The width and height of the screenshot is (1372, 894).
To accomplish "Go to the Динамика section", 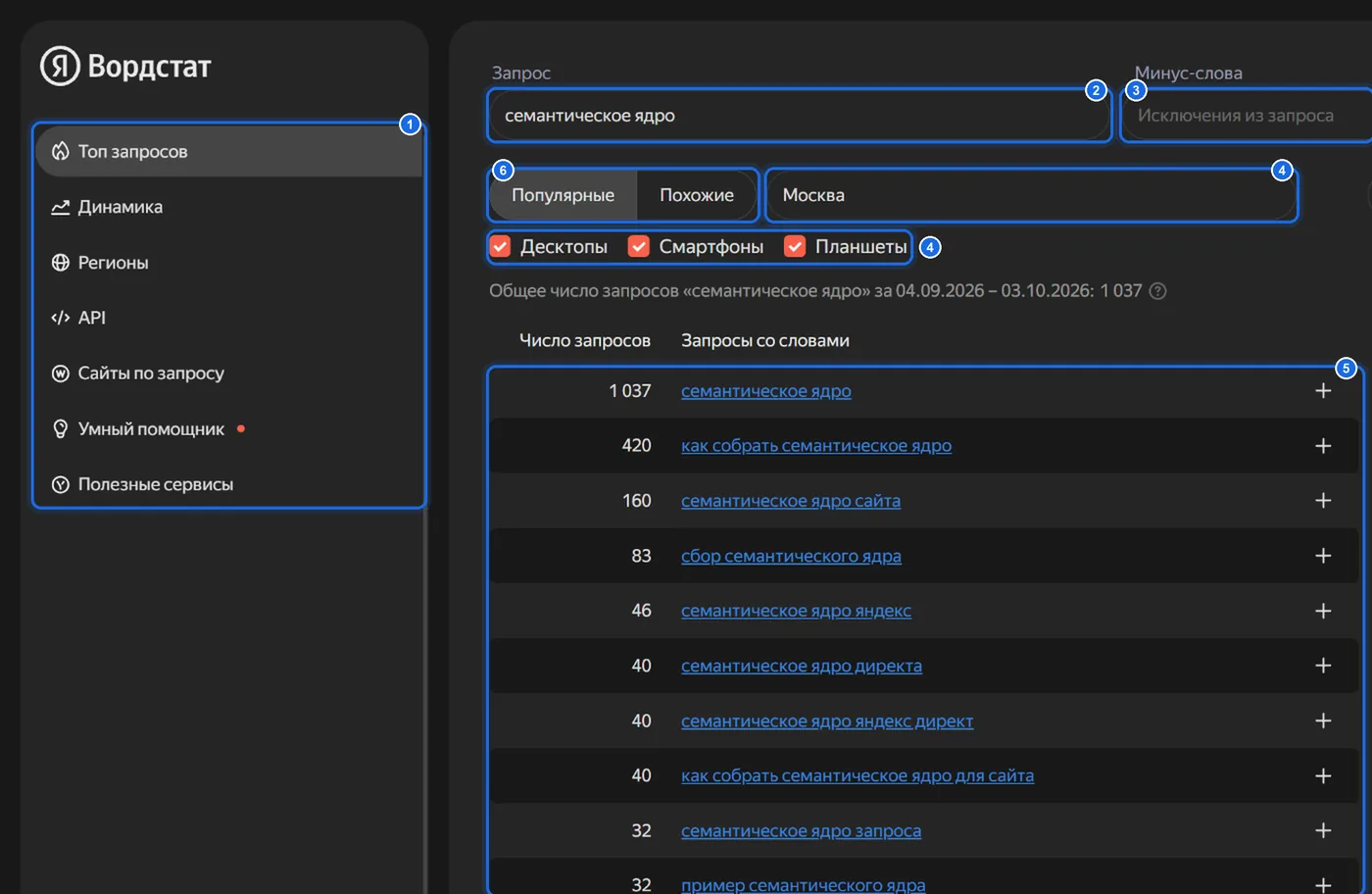I will pyautogui.click(x=229, y=207).
